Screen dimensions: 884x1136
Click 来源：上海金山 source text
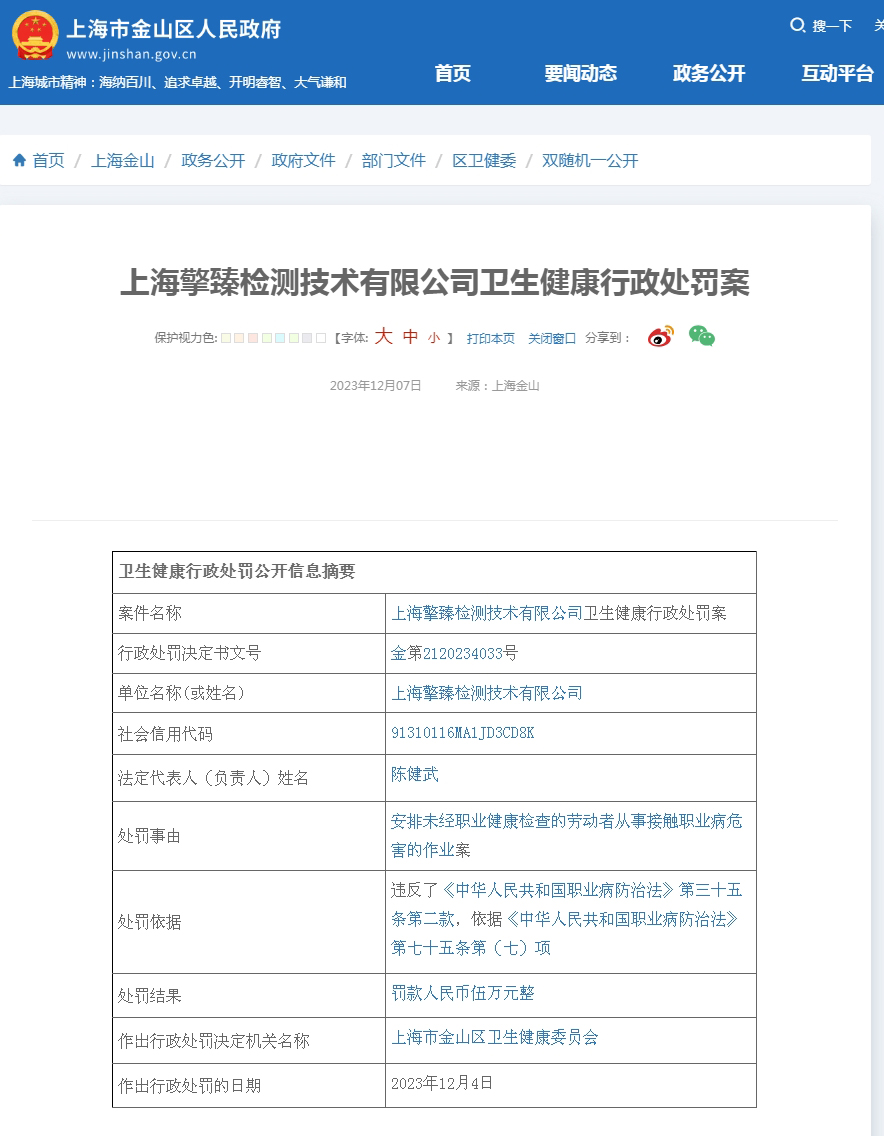point(497,385)
